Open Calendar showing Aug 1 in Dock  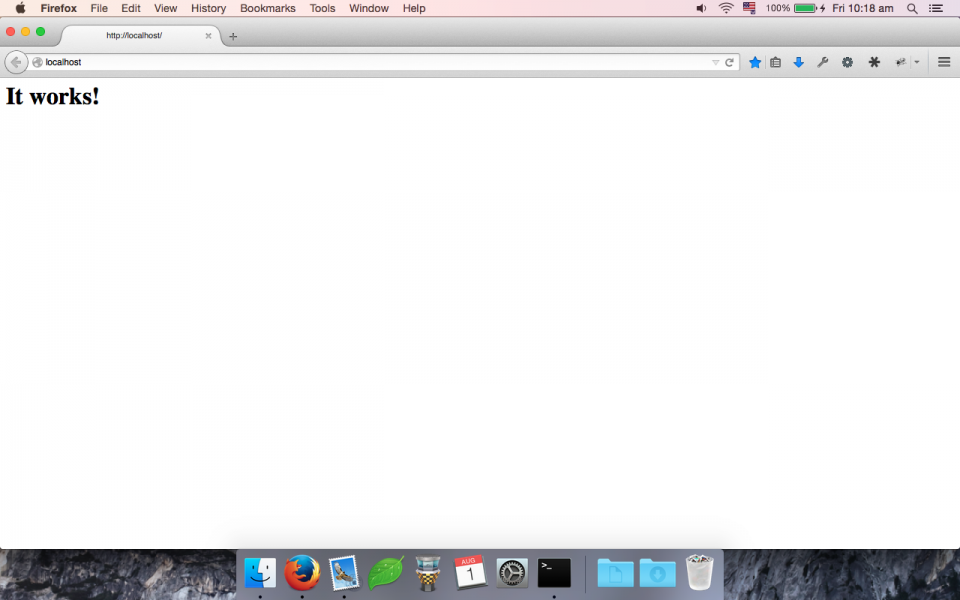[x=470, y=573]
